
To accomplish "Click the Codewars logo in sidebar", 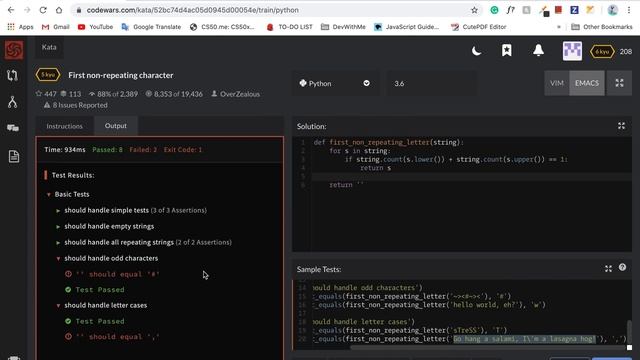I will point(14,50).
